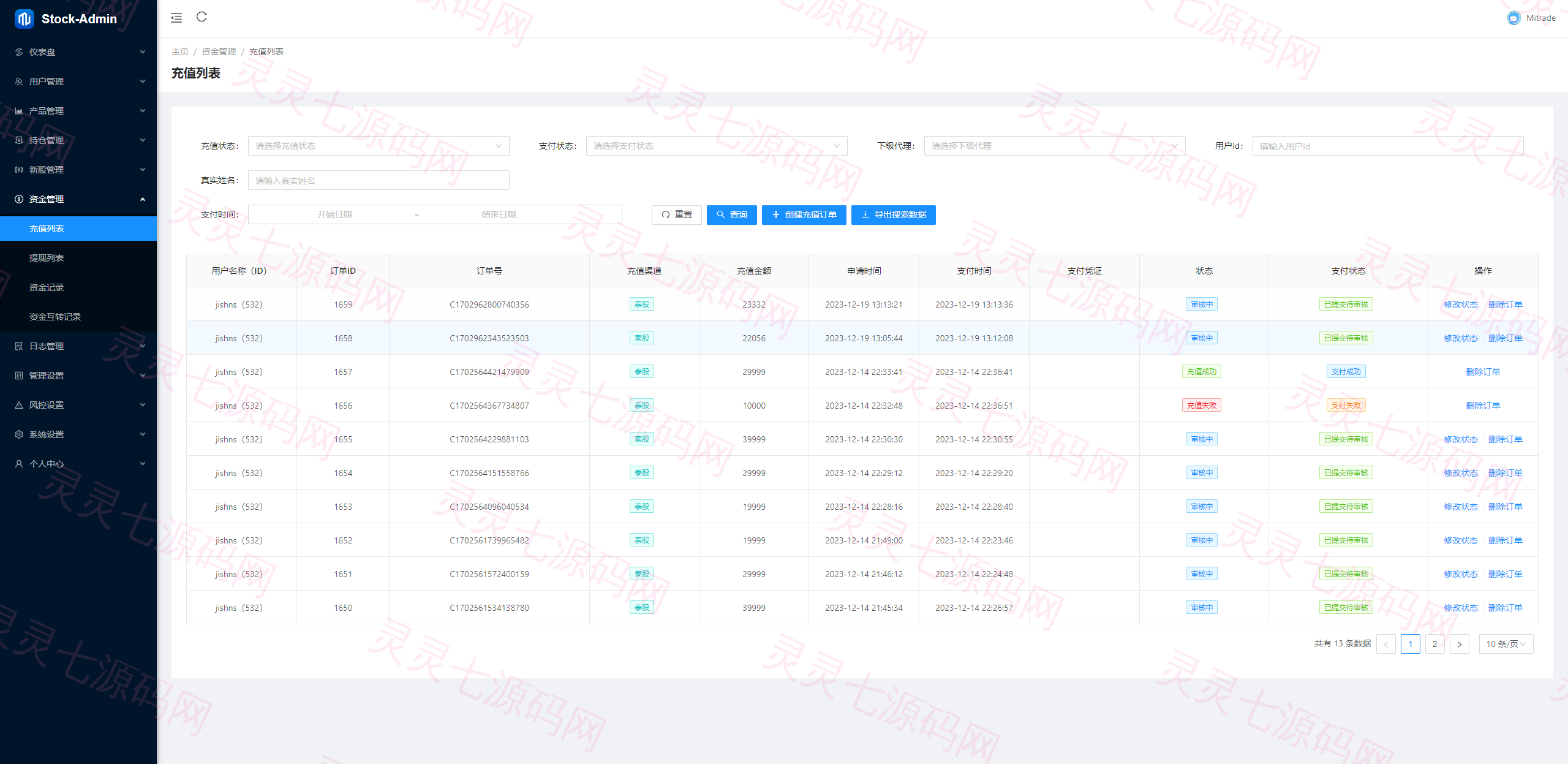
Task: Expand the 系统设置 menu chevron
Action: 143,434
